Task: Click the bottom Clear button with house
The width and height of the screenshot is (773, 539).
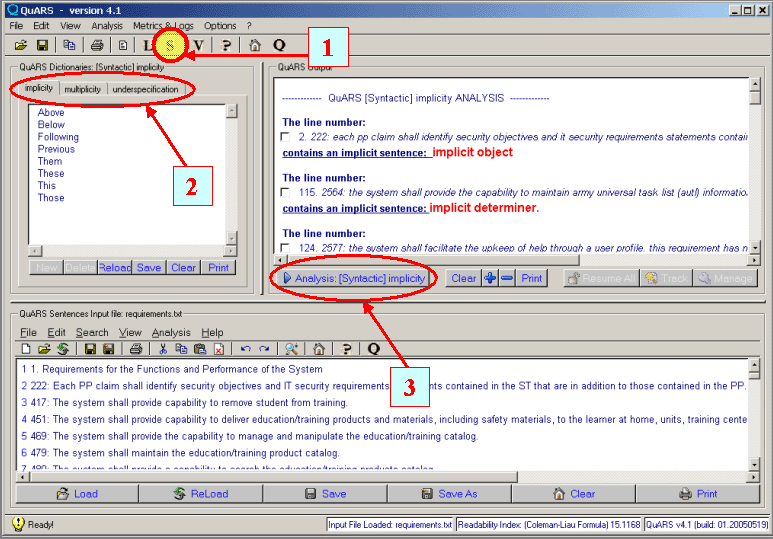Action: click(574, 494)
